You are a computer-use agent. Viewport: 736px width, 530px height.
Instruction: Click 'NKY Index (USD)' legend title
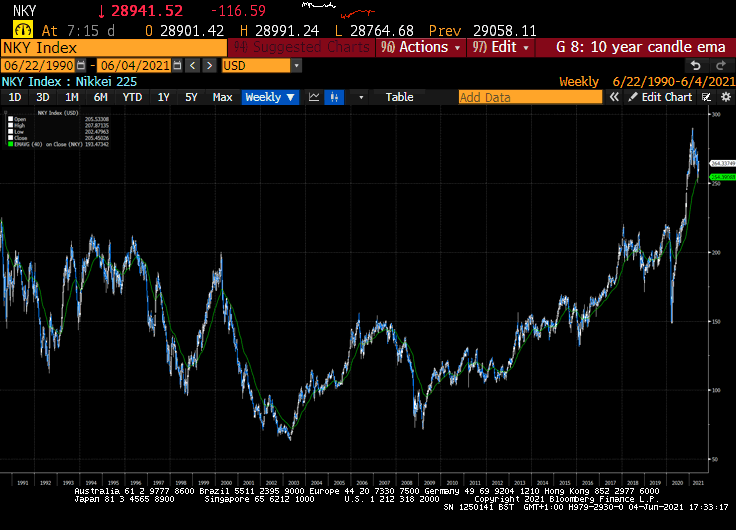click(x=58, y=113)
